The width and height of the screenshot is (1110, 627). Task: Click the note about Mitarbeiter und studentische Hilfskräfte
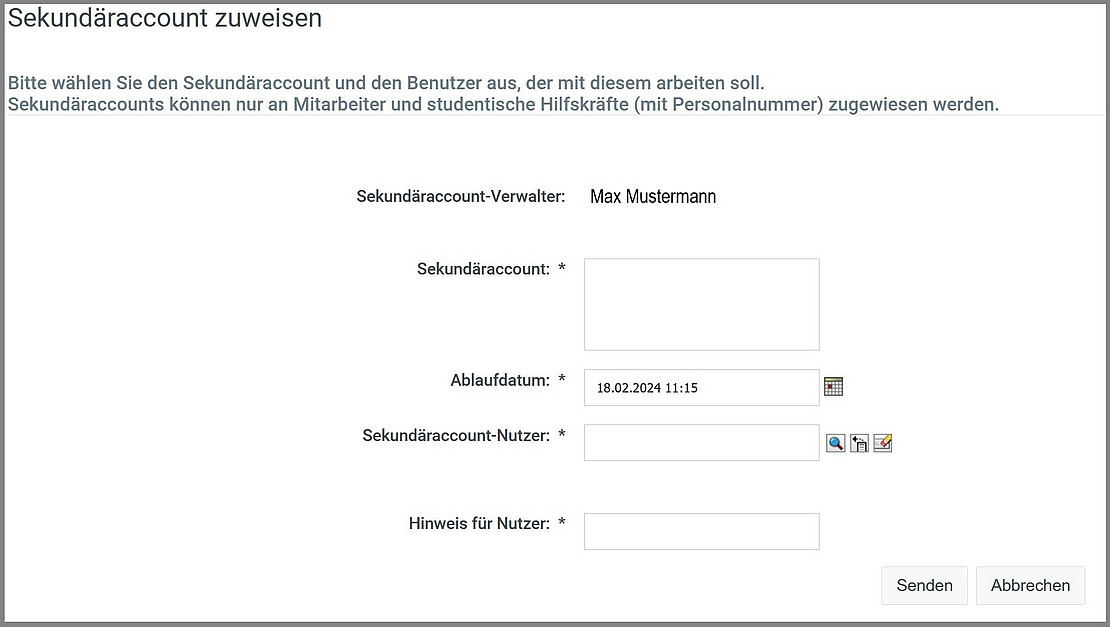point(503,104)
